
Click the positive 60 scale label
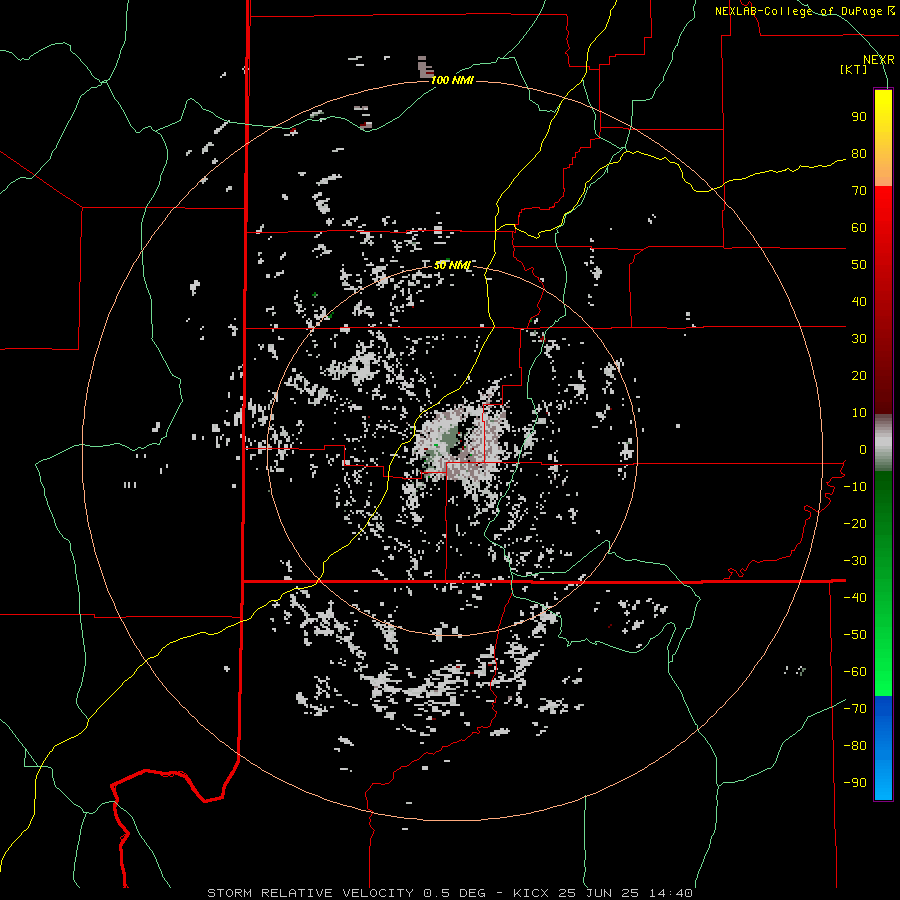click(x=859, y=228)
